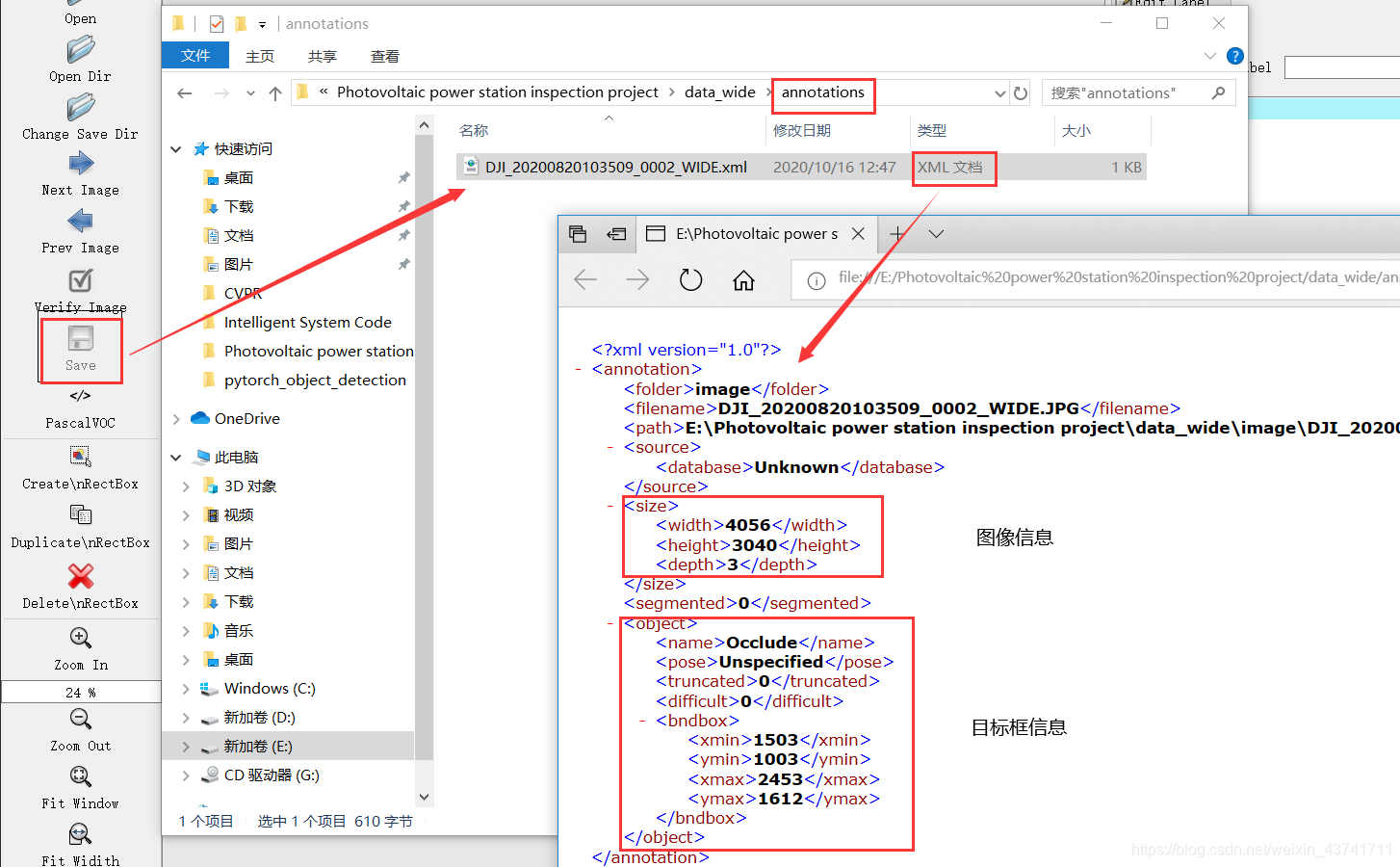This screenshot has height=867, width=1400.
Task: Click Change Save Dir tool icon
Action: tap(81, 107)
